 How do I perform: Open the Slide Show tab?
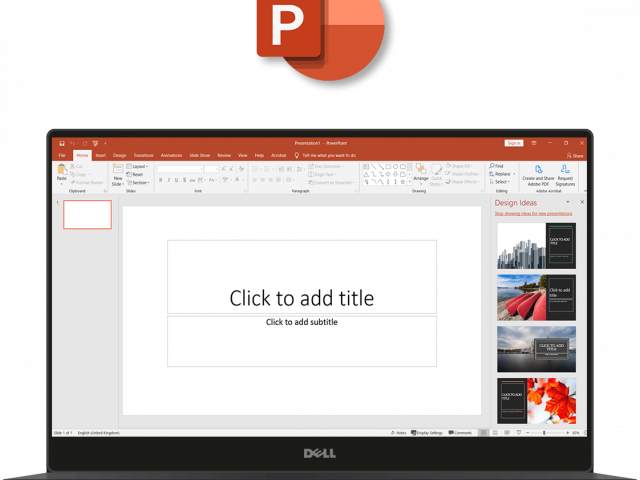point(199,155)
